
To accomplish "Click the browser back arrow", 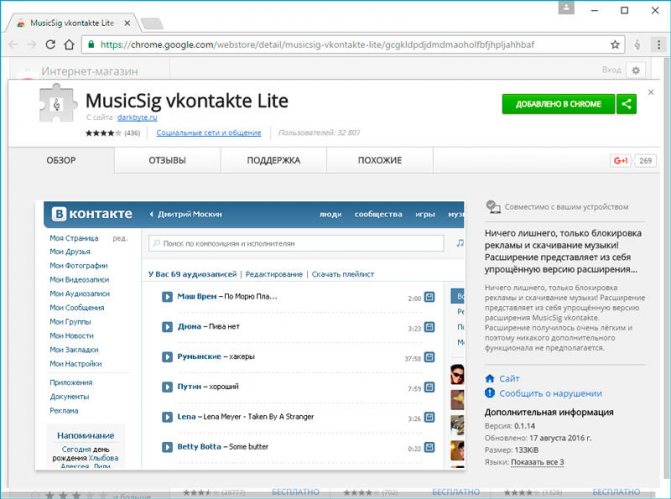I will tap(13, 45).
